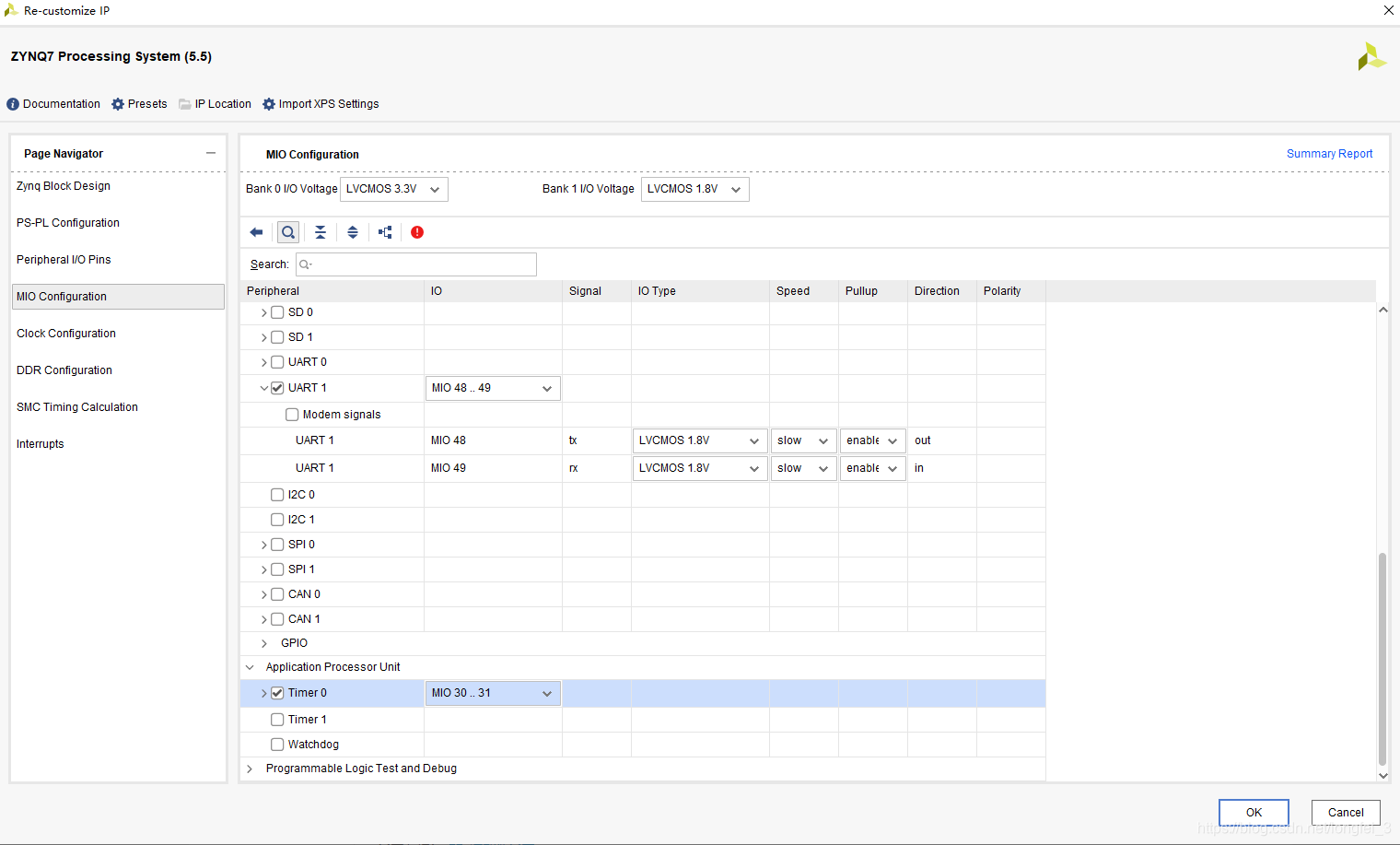1400x845 pixels.
Task: Open the Presets gear menu
Action: point(139,104)
